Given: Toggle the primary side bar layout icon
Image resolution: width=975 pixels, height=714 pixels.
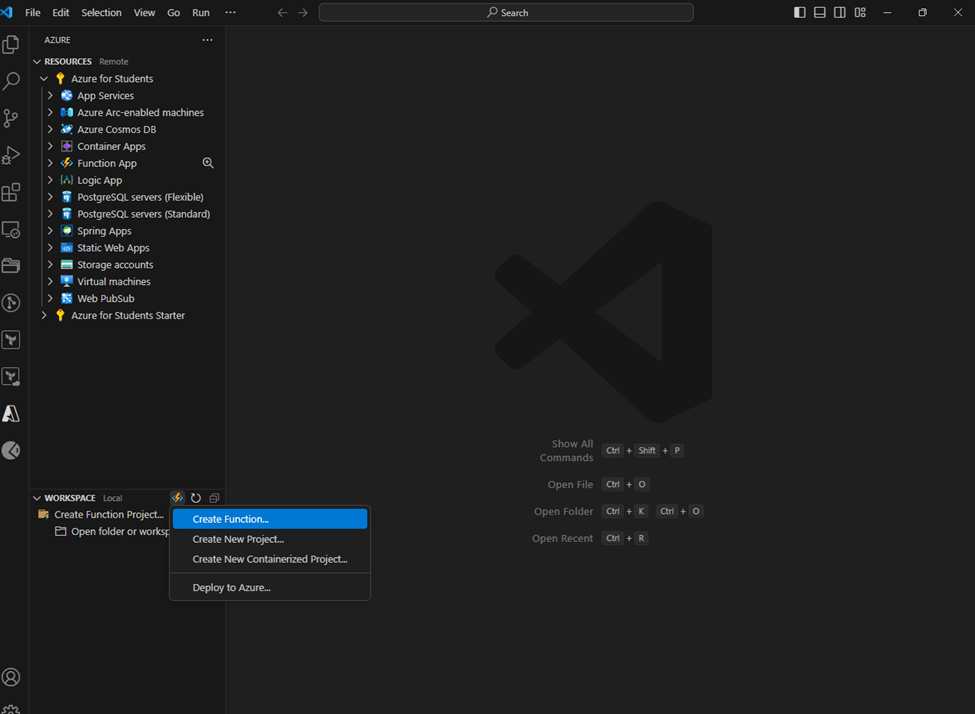Looking at the screenshot, I should pos(800,12).
